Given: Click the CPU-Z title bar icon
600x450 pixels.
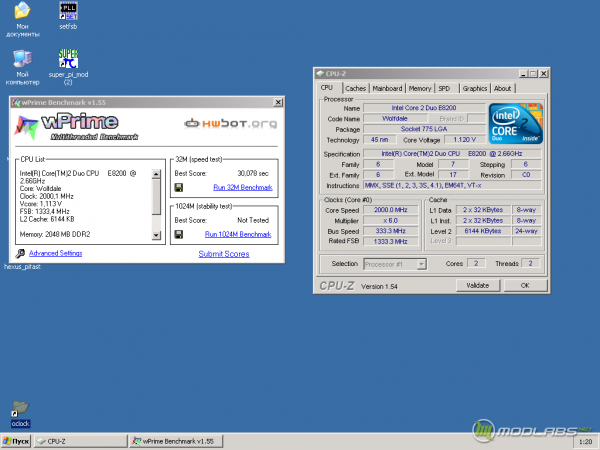Looking at the screenshot, I should [x=320, y=73].
